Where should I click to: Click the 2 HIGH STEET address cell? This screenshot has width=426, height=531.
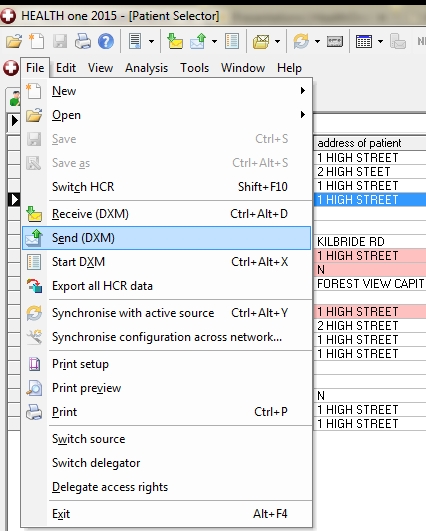click(x=370, y=172)
